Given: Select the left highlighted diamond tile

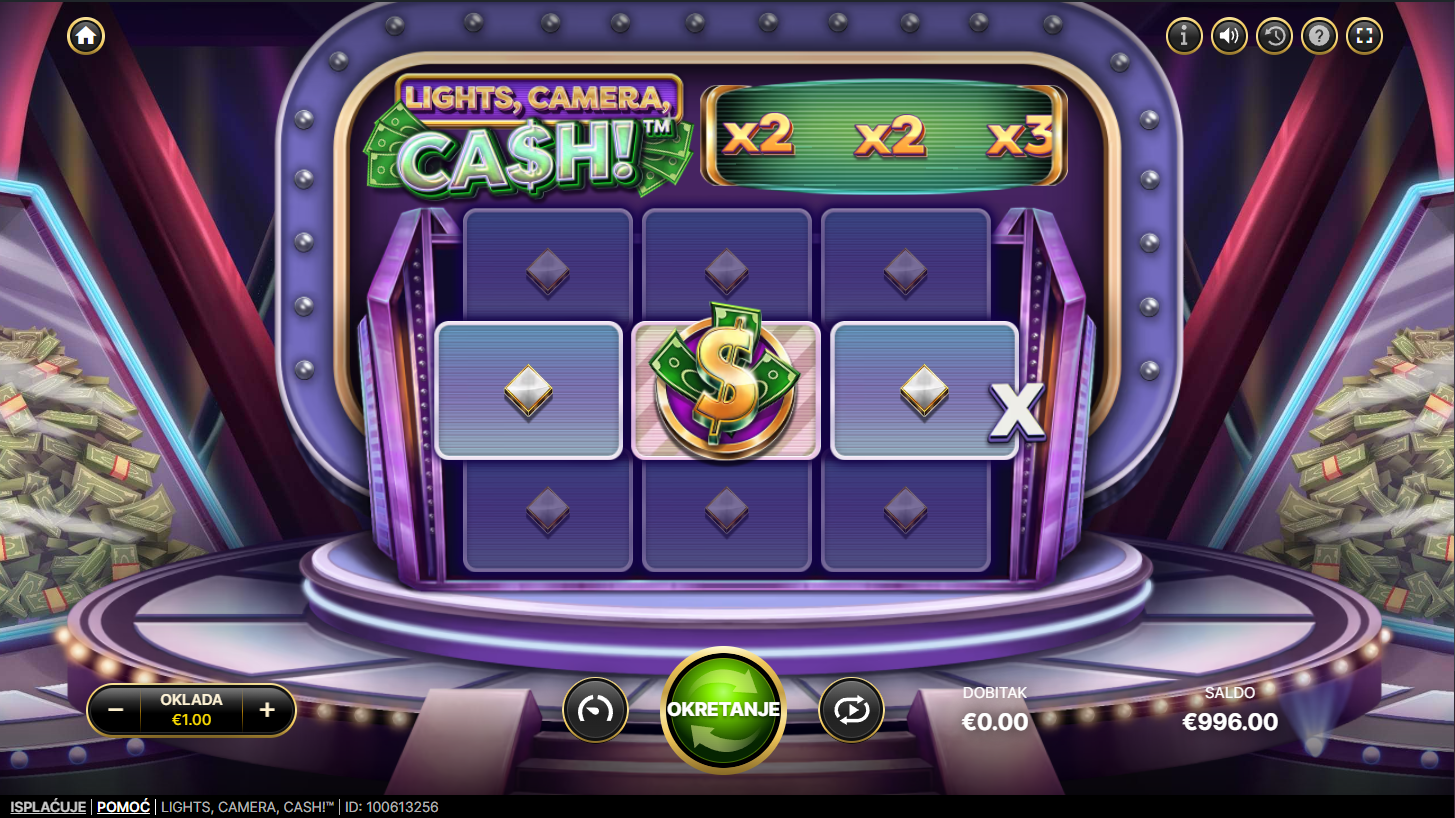Looking at the screenshot, I should tap(528, 390).
